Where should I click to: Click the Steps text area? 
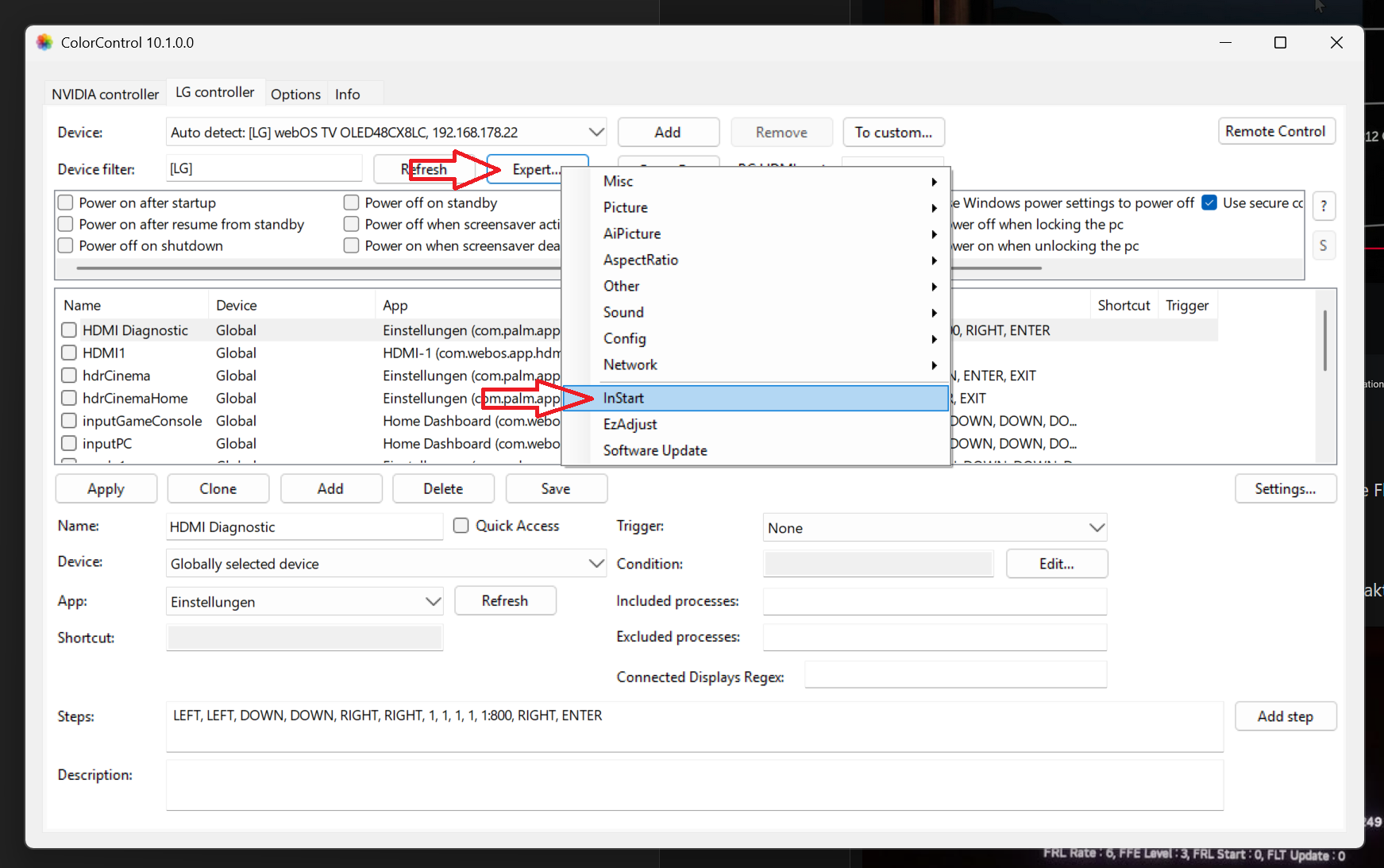click(x=695, y=727)
